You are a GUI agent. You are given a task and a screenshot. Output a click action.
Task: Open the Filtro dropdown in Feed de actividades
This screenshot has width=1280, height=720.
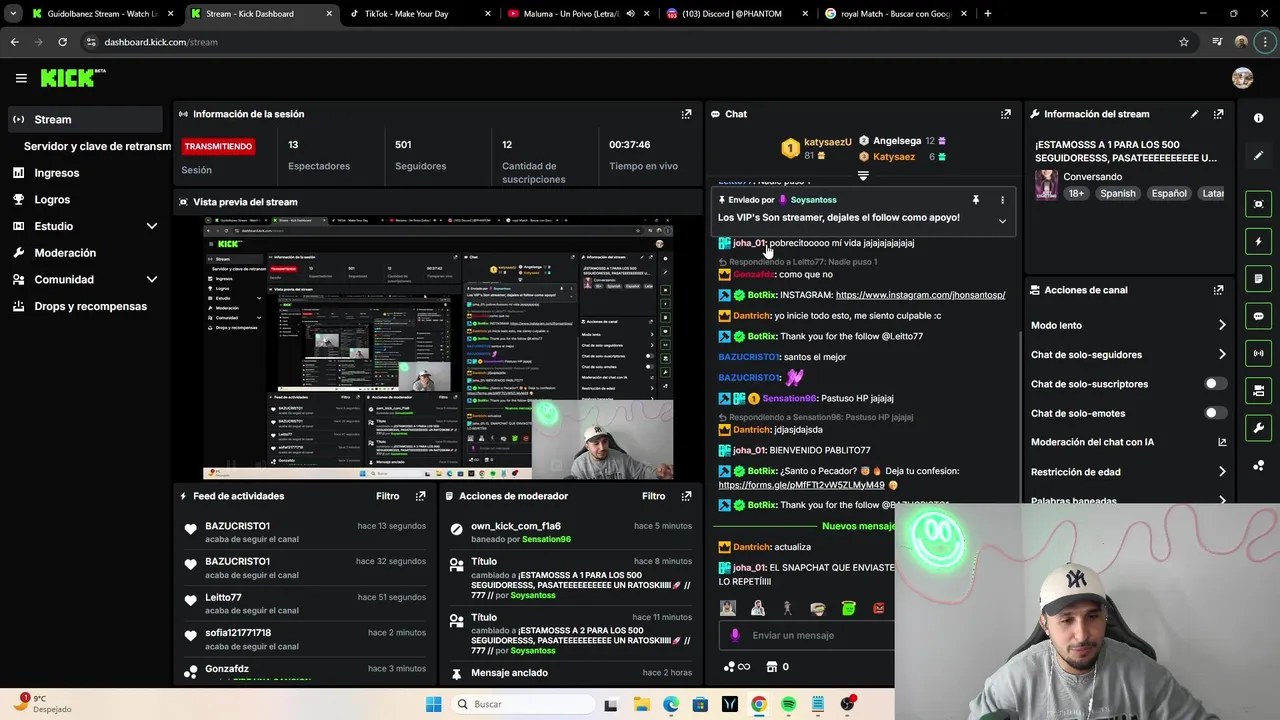click(x=388, y=496)
